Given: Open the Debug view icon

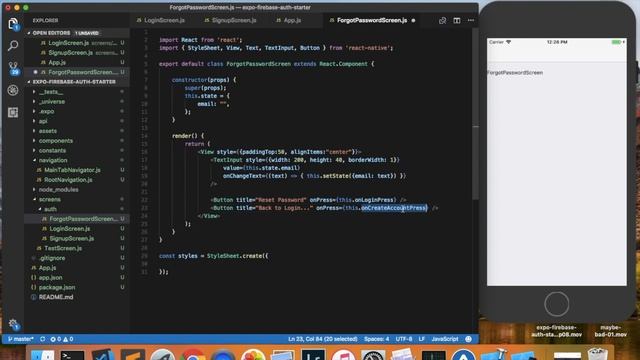Looking at the screenshot, I should tap(13, 90).
